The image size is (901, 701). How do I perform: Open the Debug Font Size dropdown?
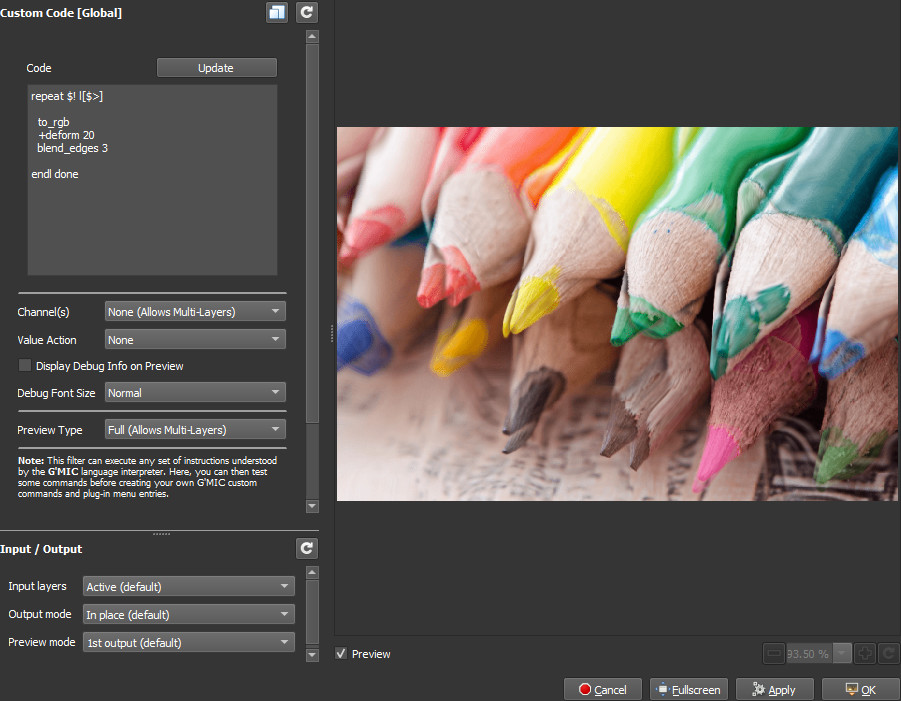195,393
